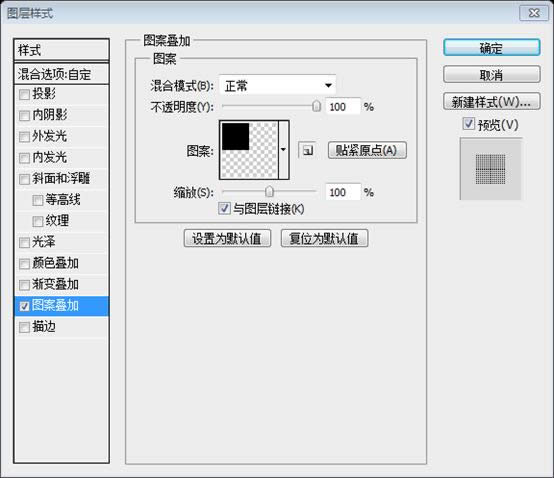Enable the 描边 stroke checkbox
Screen dimensions: 554x478
24,327
